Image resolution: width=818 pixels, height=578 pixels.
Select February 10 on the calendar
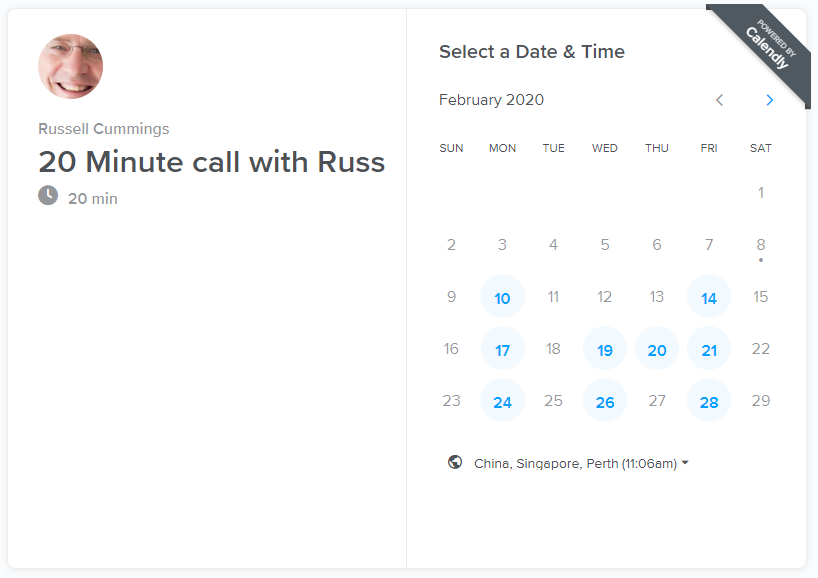(502, 296)
